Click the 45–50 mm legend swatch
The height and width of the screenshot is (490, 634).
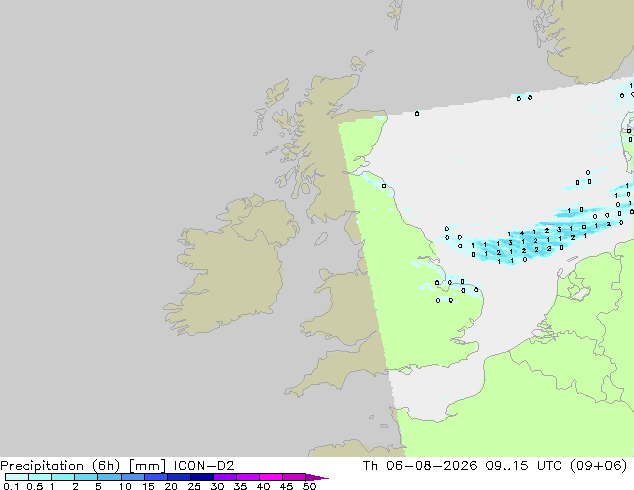(x=294, y=477)
